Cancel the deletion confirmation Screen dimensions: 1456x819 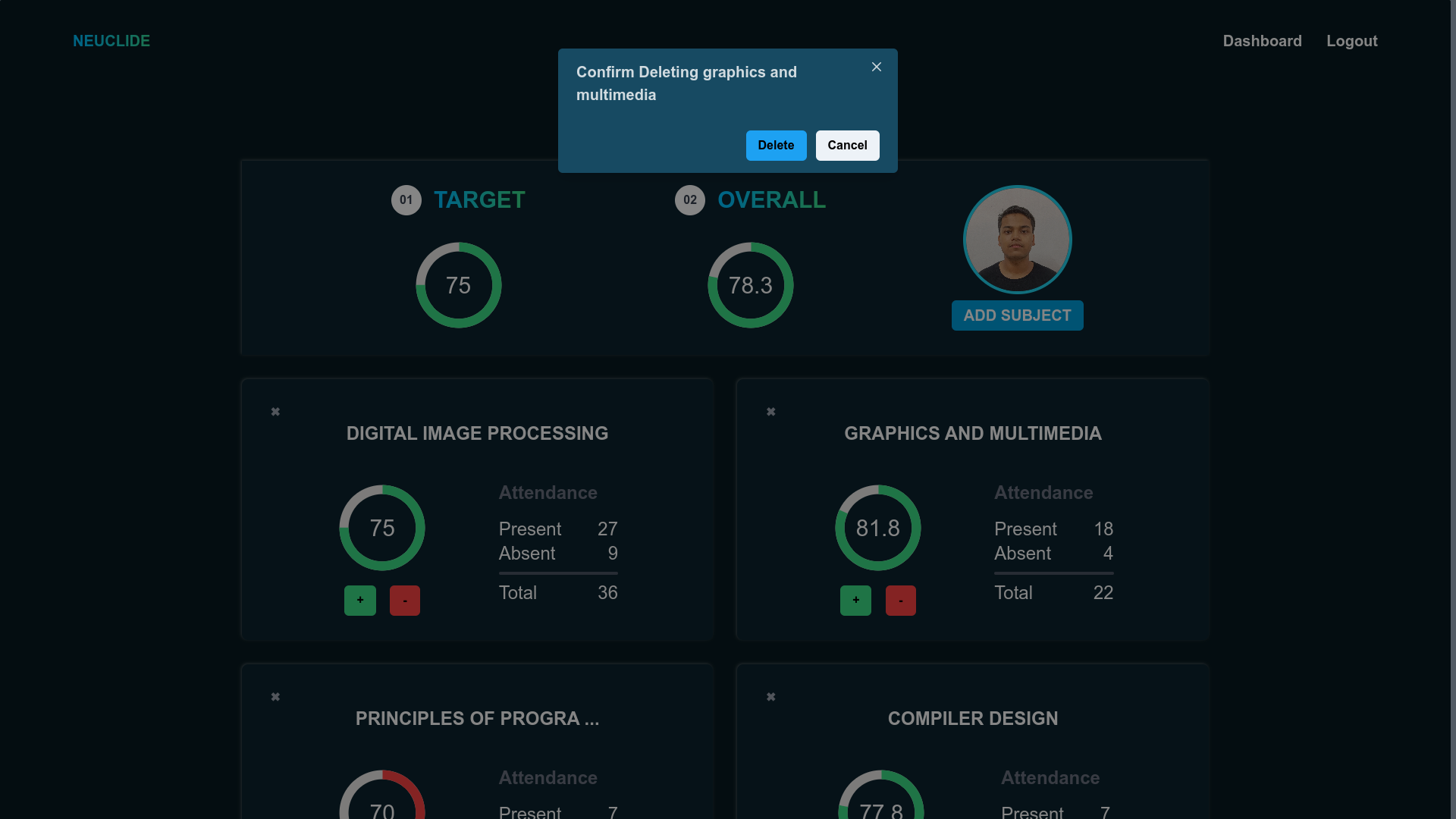847,146
